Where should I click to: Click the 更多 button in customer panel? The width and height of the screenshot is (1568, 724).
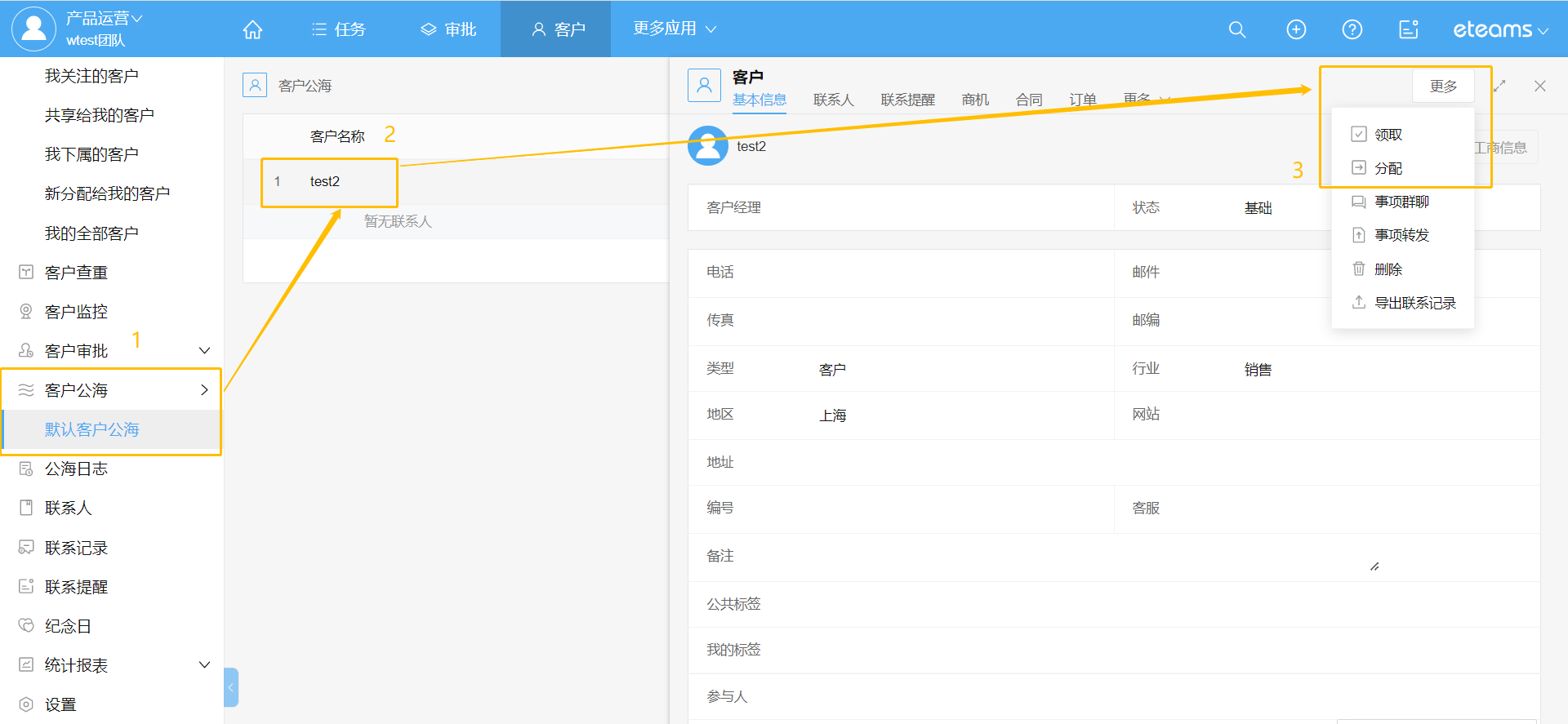1443,86
